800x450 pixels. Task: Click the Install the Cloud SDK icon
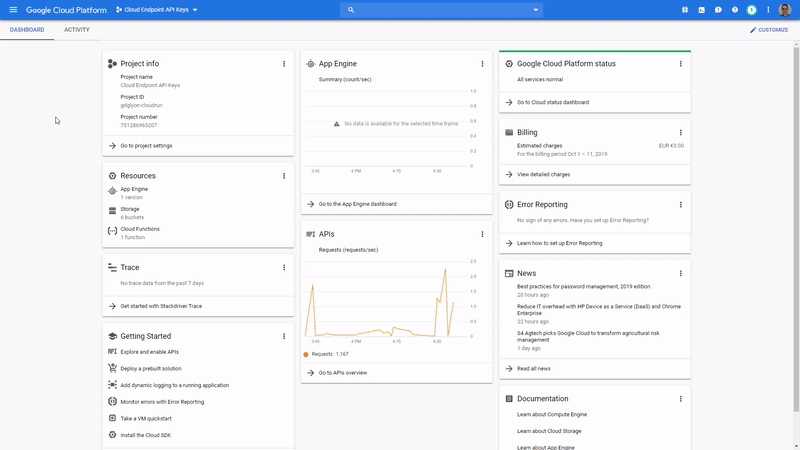(112, 435)
